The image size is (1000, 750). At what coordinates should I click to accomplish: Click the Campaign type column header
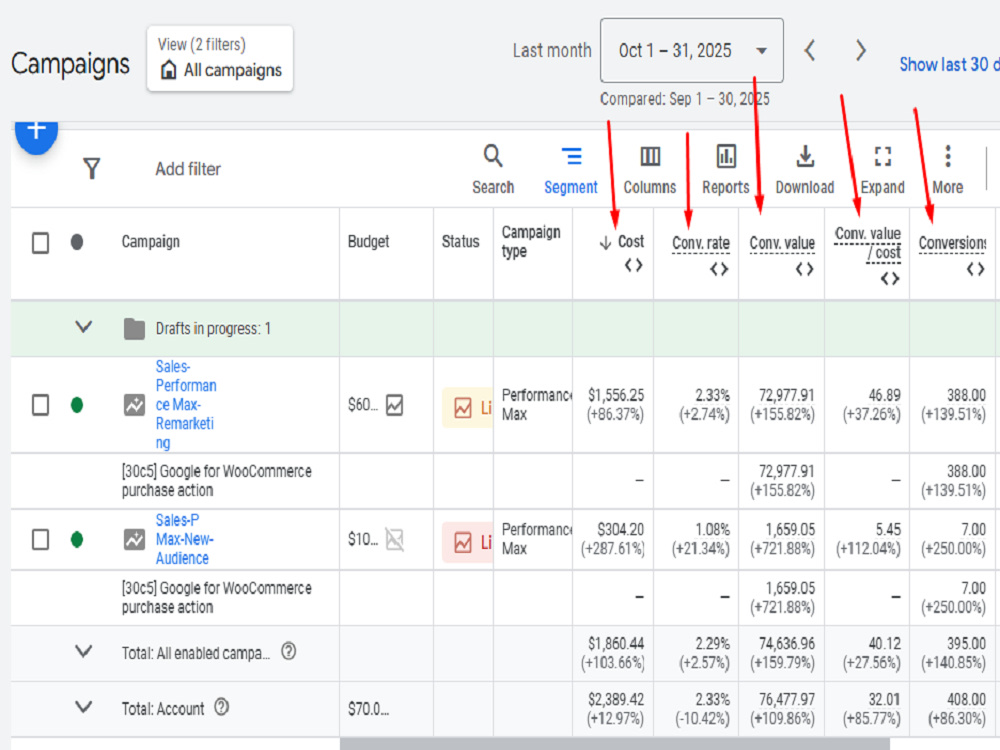click(531, 242)
